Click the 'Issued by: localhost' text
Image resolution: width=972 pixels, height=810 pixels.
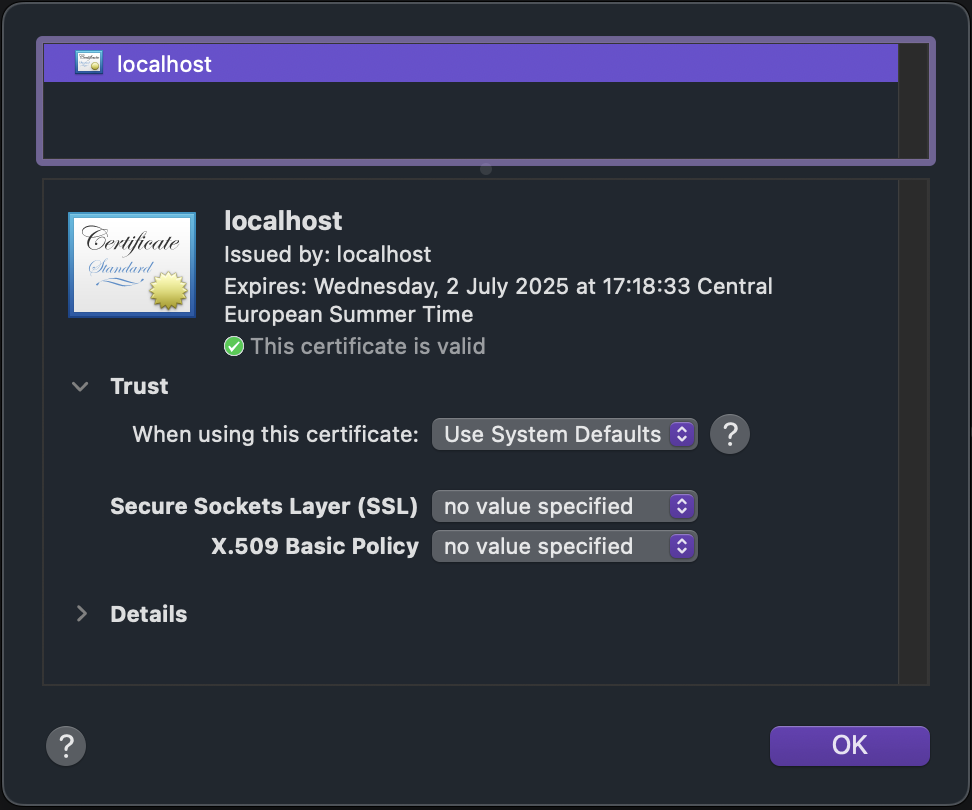tap(327, 254)
